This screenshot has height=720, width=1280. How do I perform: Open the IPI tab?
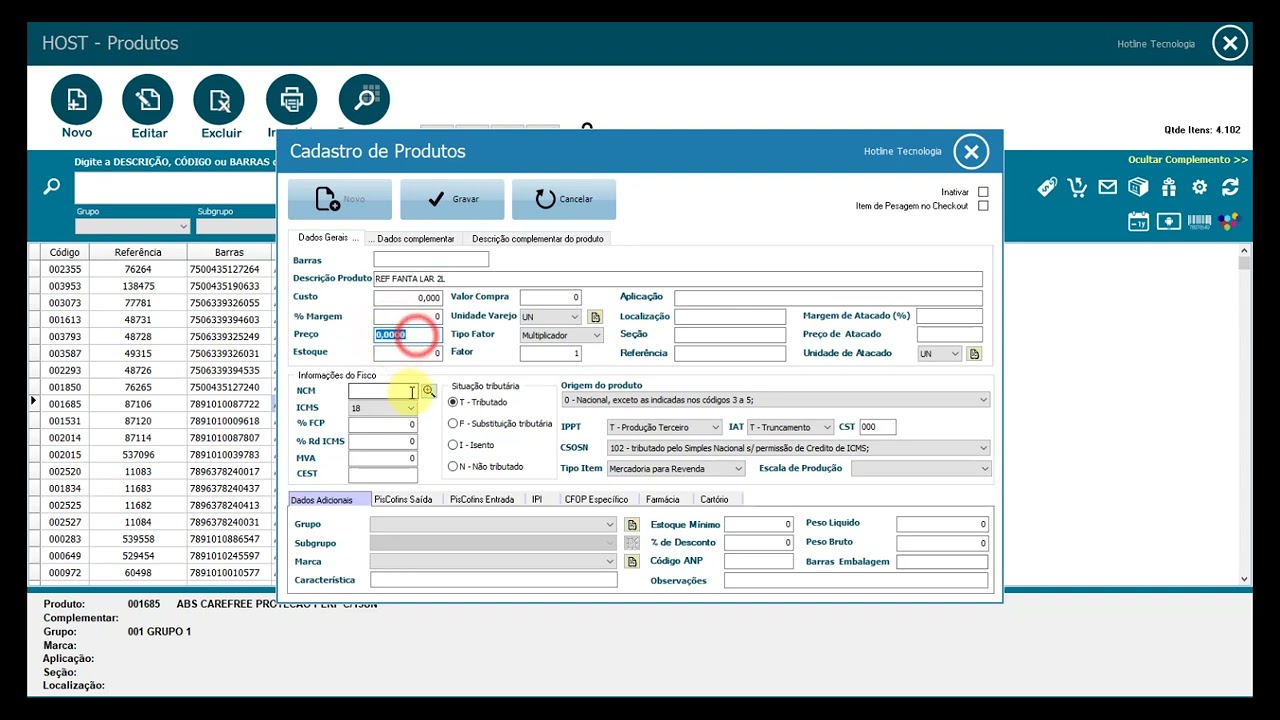(537, 499)
